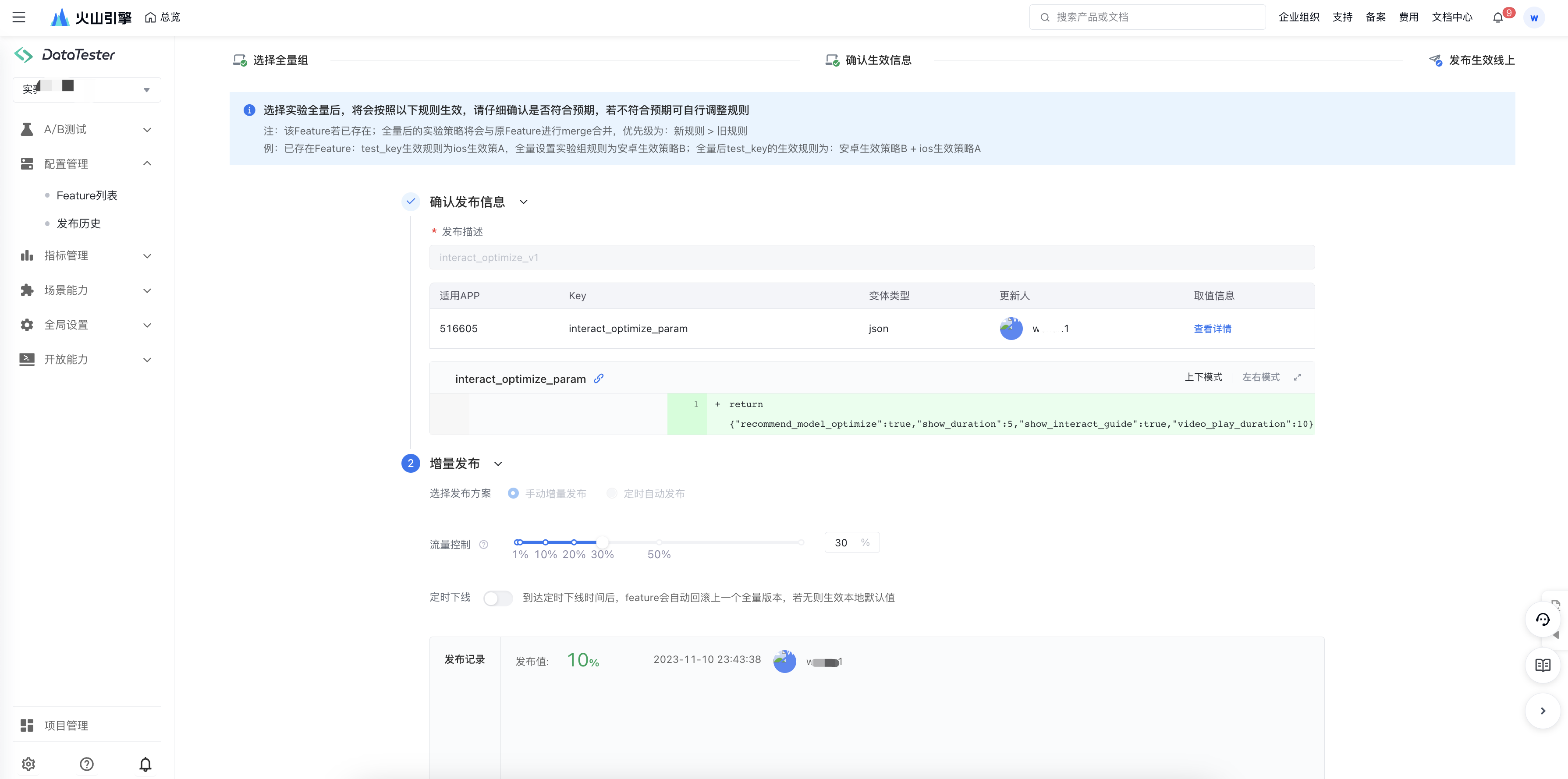Open Feature列表 in sidebar
Image resolution: width=1568 pixels, height=779 pixels.
[x=87, y=195]
